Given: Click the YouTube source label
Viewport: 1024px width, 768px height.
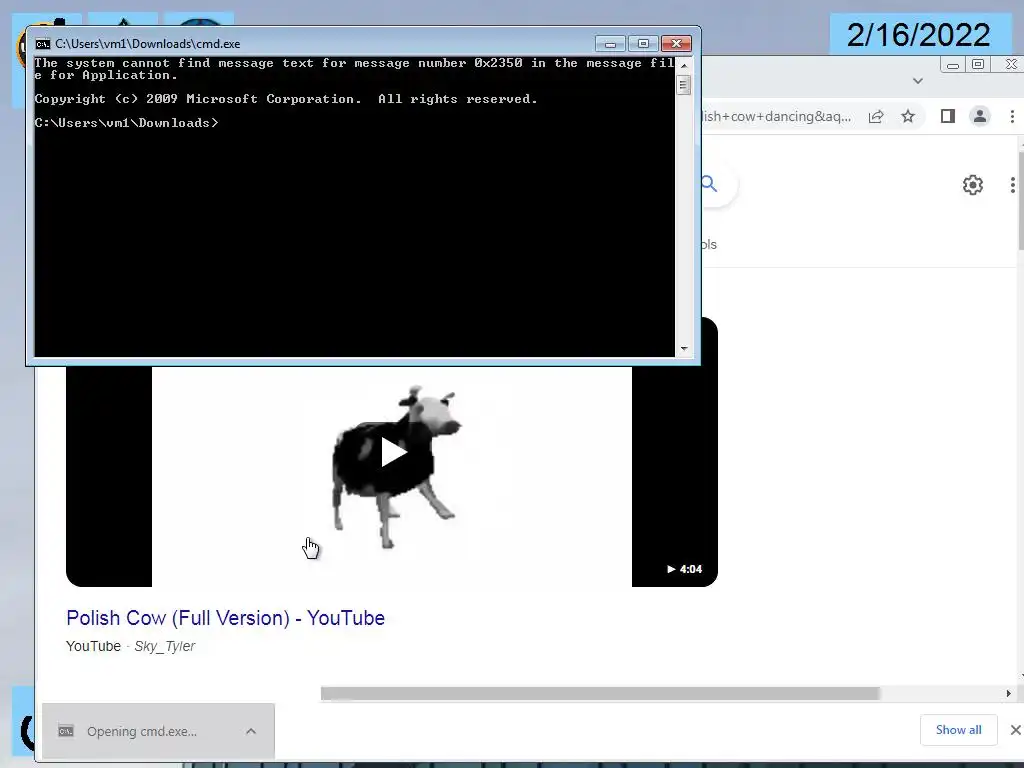Looking at the screenshot, I should pos(93,646).
